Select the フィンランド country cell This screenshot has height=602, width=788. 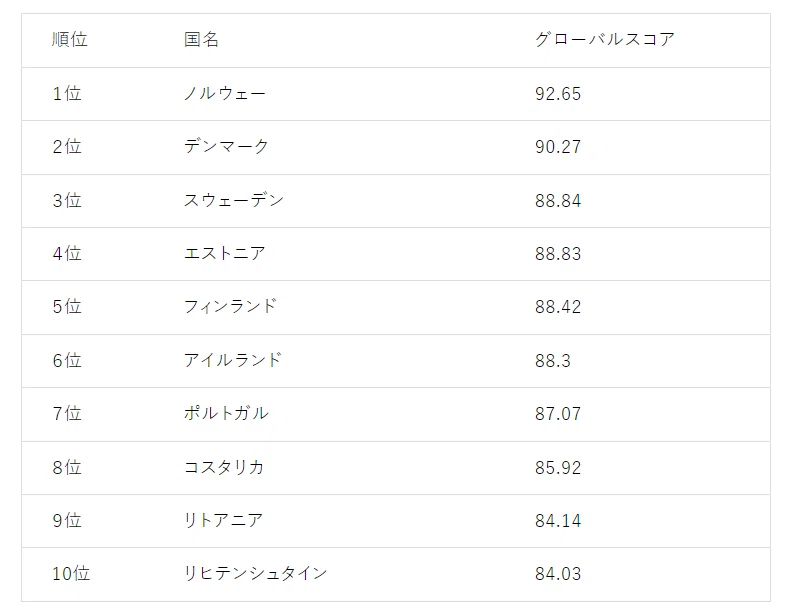tap(230, 307)
